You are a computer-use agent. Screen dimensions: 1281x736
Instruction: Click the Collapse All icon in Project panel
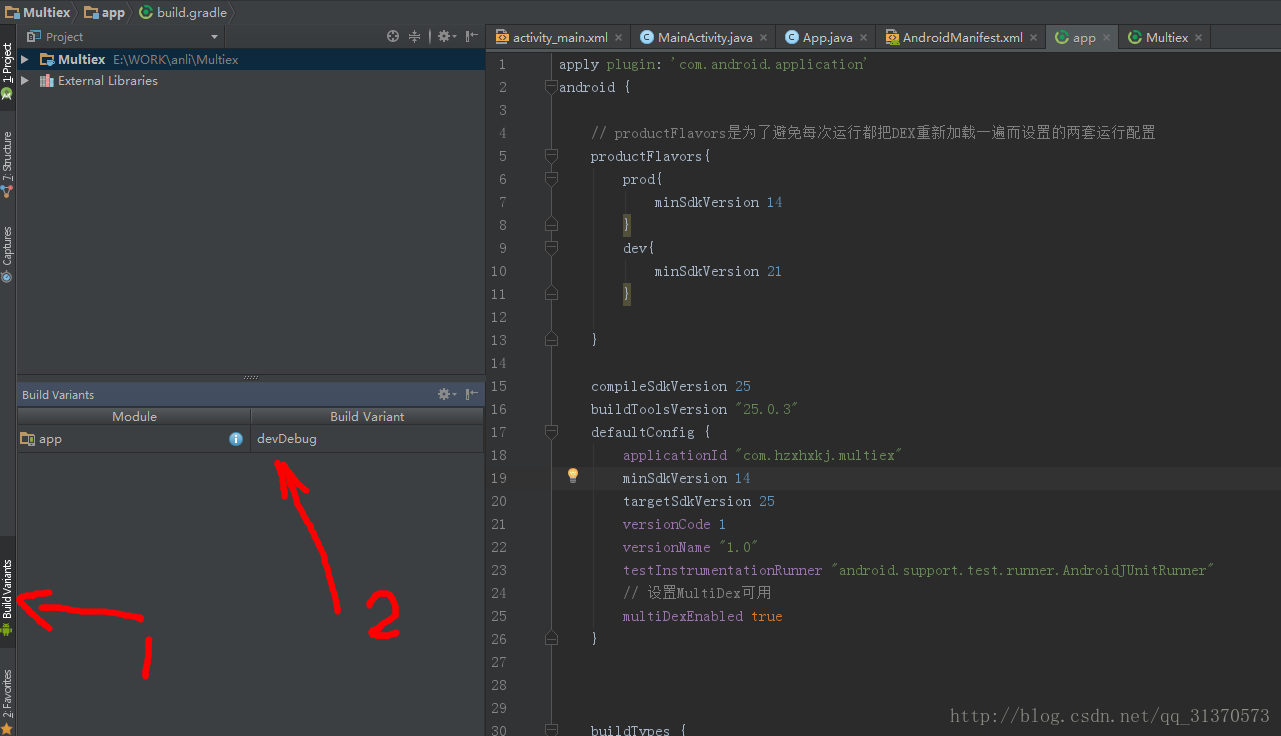(x=414, y=36)
